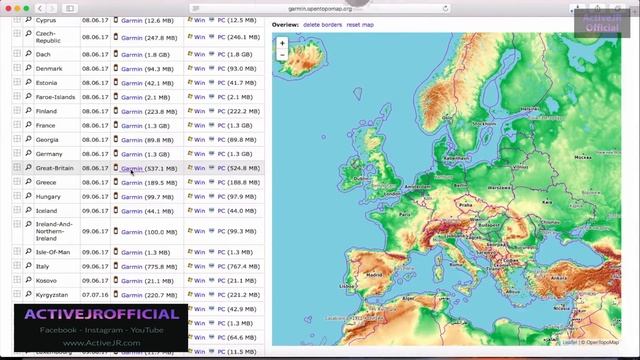Click the Kosovo country name

pyautogui.click(x=46, y=281)
